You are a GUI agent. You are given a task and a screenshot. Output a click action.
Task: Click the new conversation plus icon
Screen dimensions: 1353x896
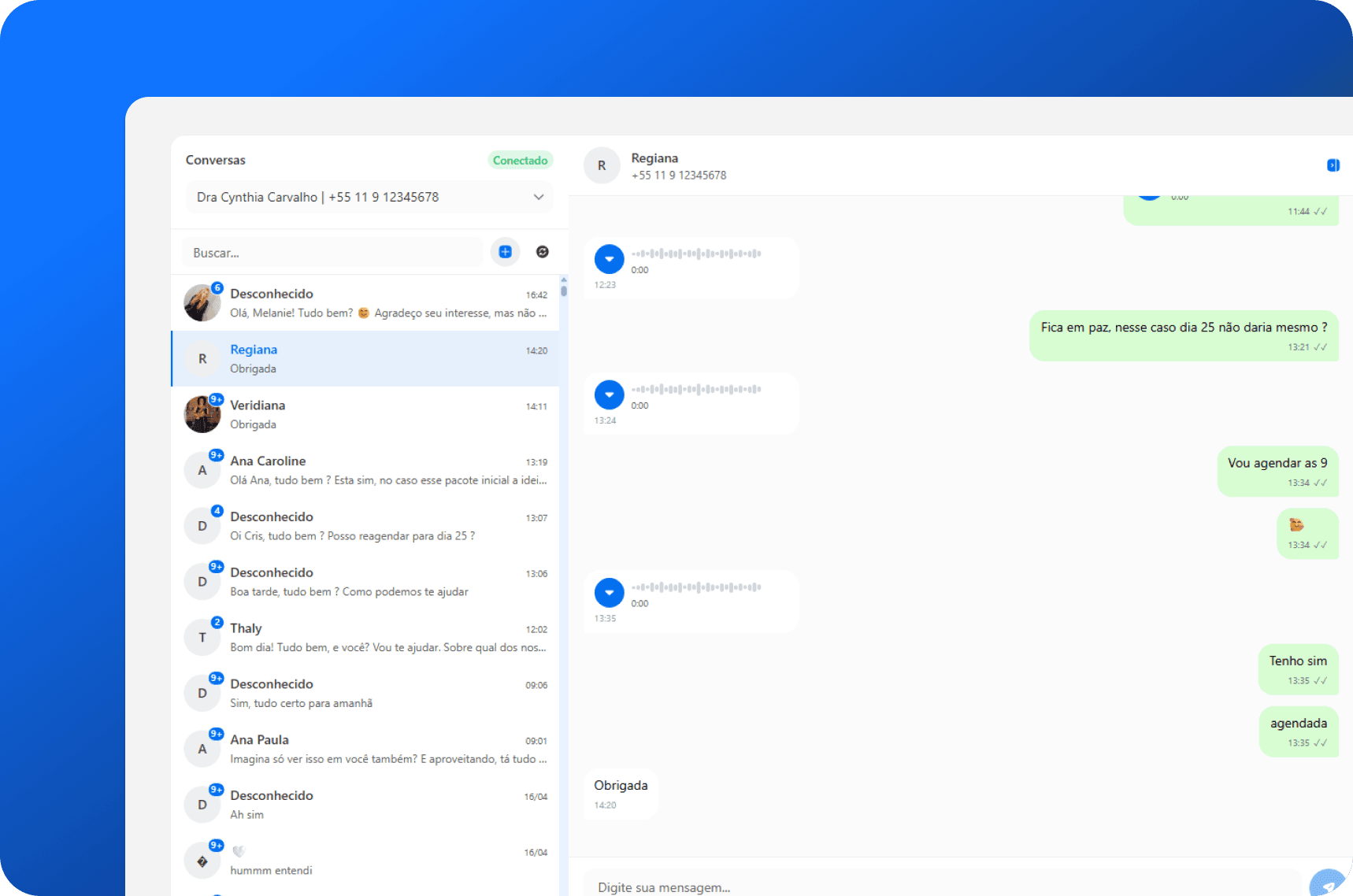(505, 252)
